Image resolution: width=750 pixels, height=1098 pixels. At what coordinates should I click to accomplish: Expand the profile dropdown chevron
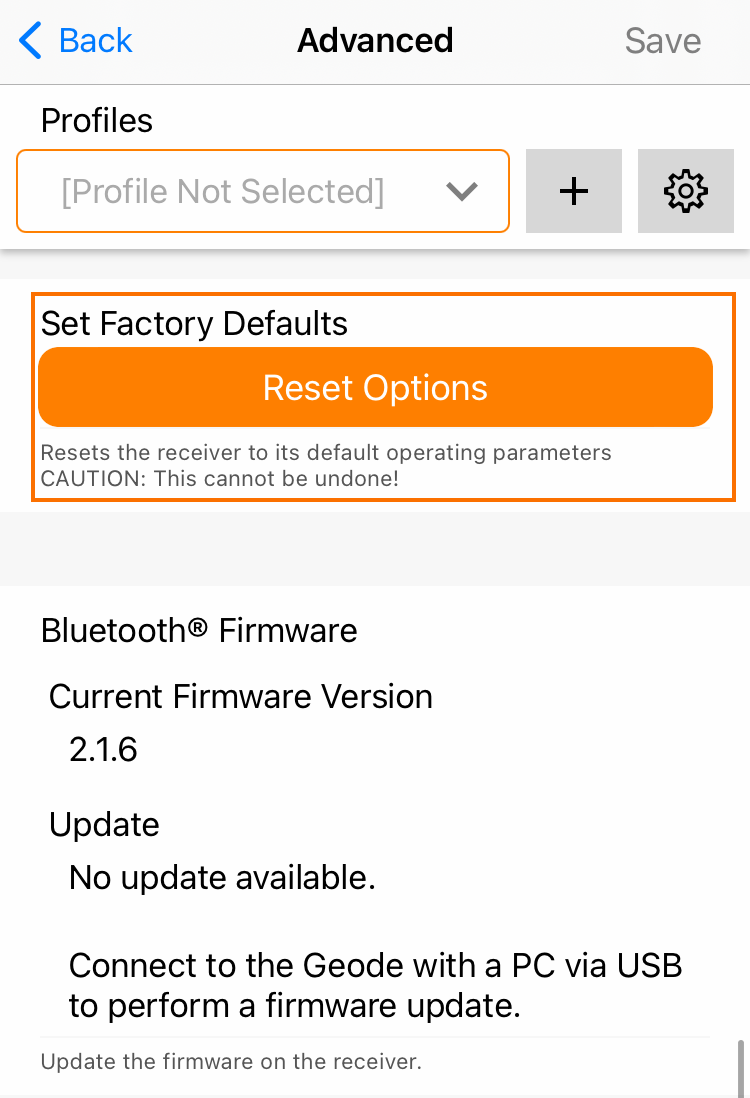[461, 191]
